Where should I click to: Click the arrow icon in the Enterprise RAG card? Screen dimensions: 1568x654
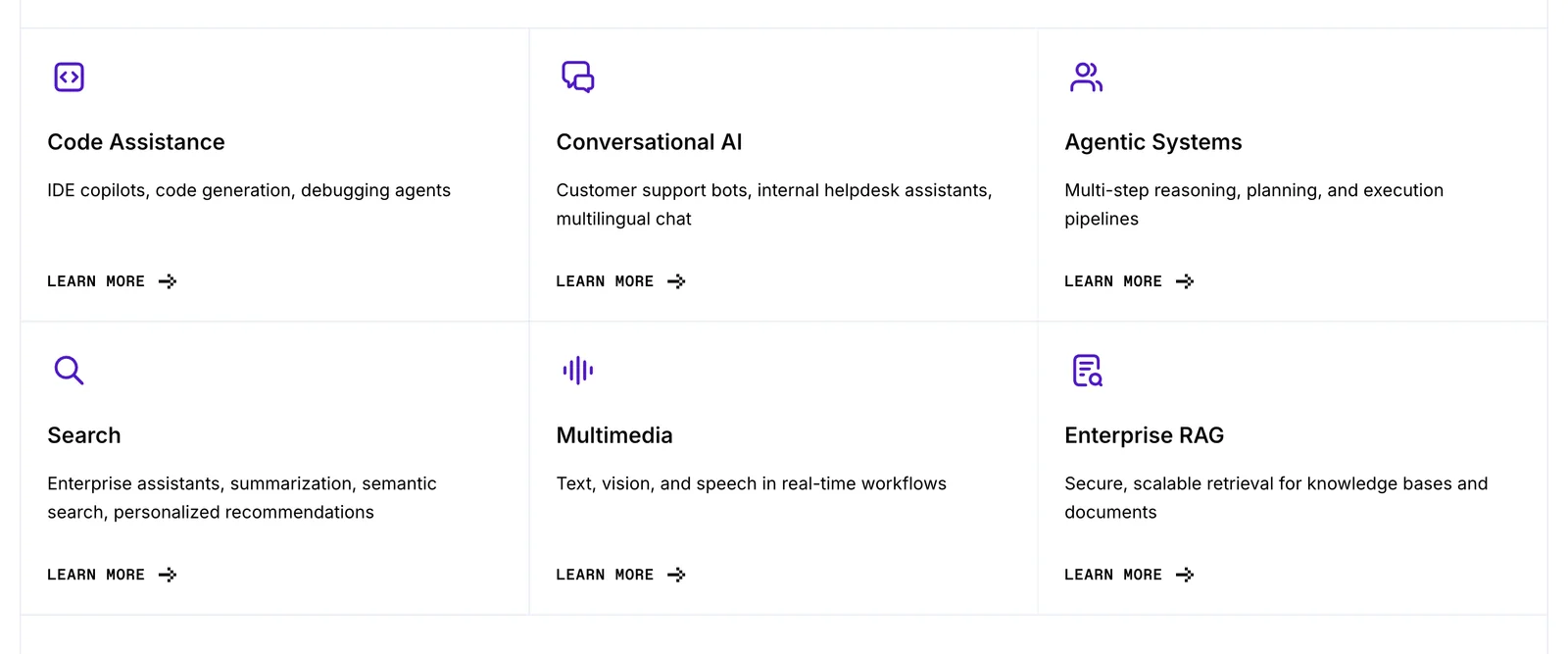pos(1185,575)
